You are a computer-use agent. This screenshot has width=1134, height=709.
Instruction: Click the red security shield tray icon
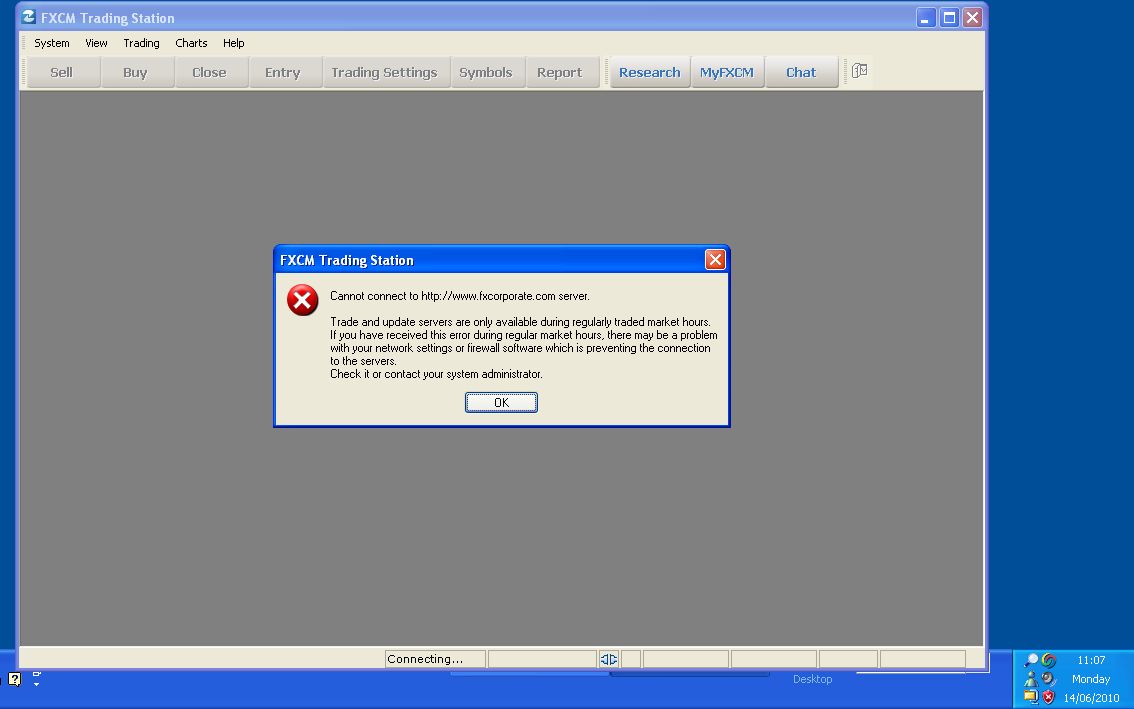(x=1049, y=697)
